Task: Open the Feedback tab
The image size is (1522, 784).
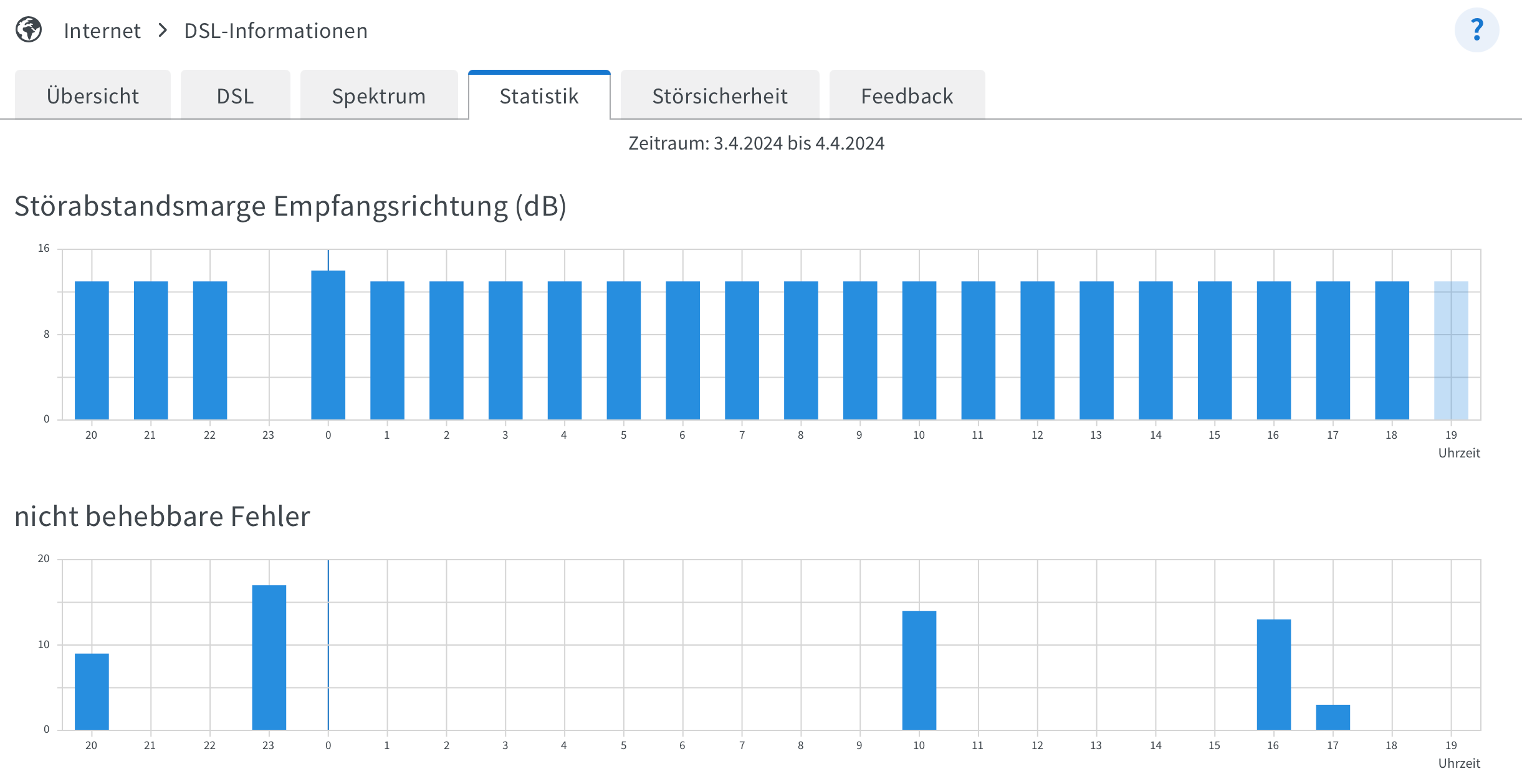Action: click(x=907, y=95)
